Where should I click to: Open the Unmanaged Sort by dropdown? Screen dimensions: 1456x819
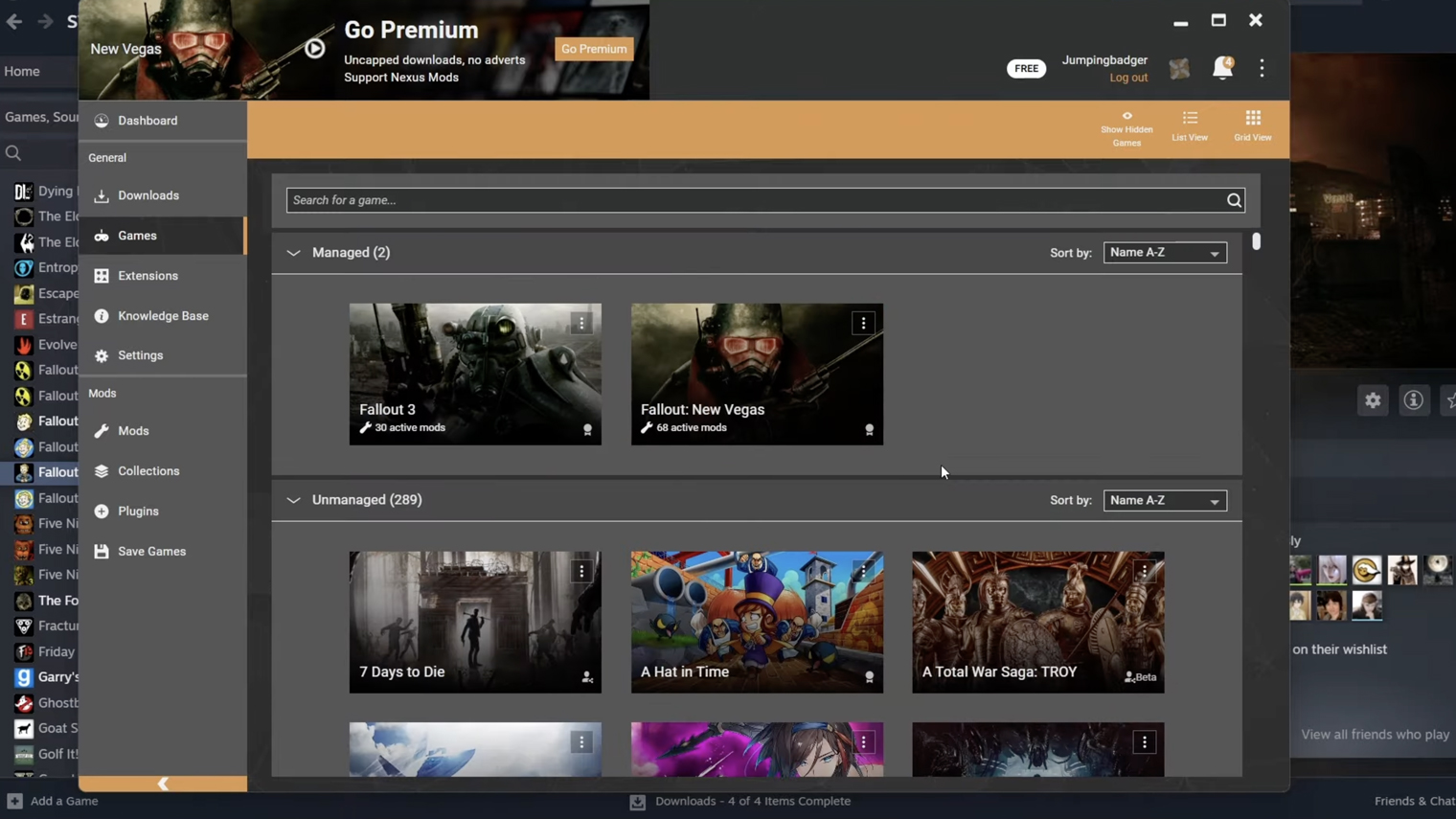(1165, 501)
